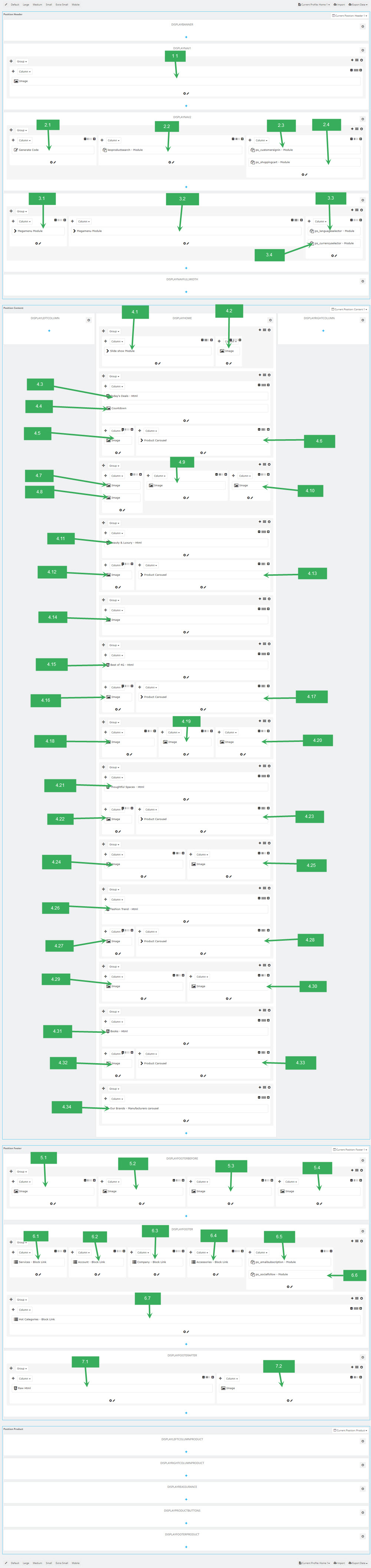Click the Generate Code widget
The width and height of the screenshot is (371, 1568).
(x=29, y=150)
